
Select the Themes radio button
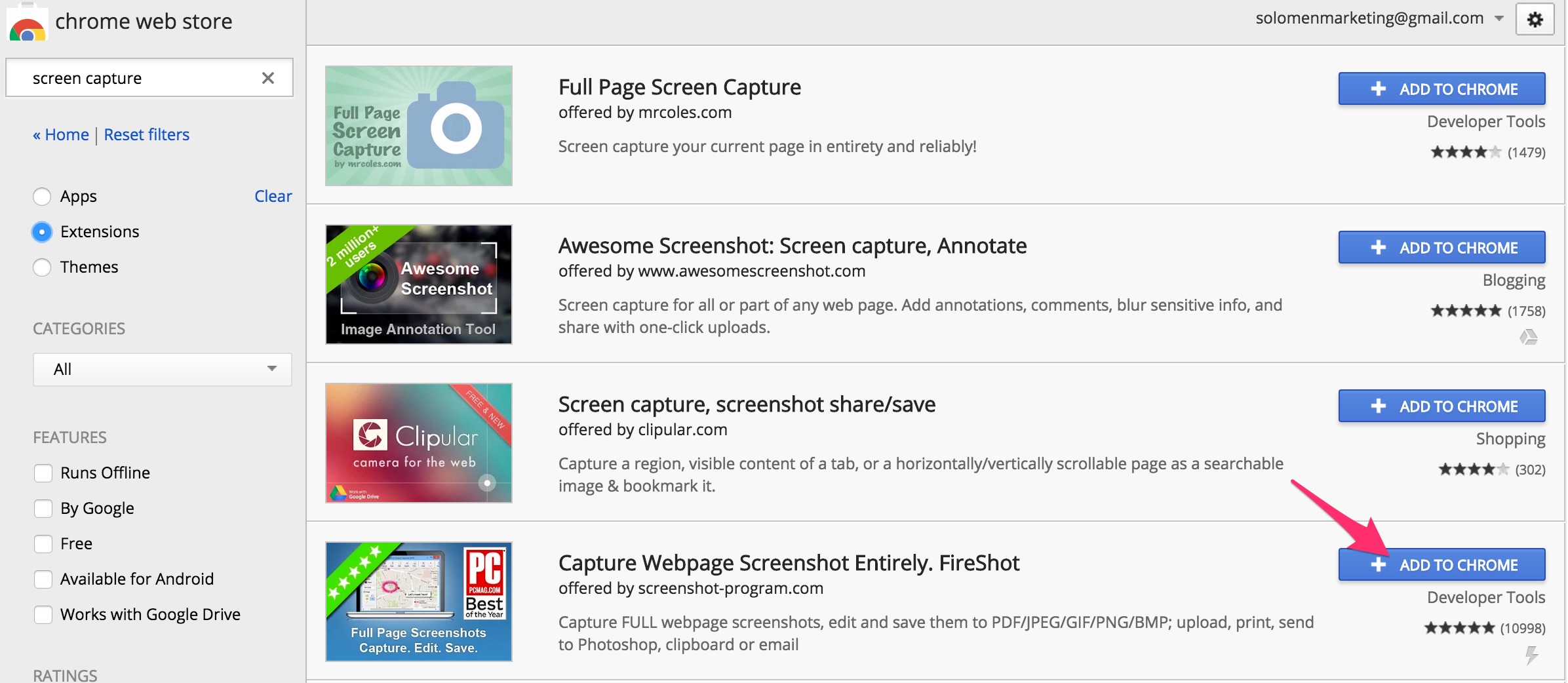42,267
